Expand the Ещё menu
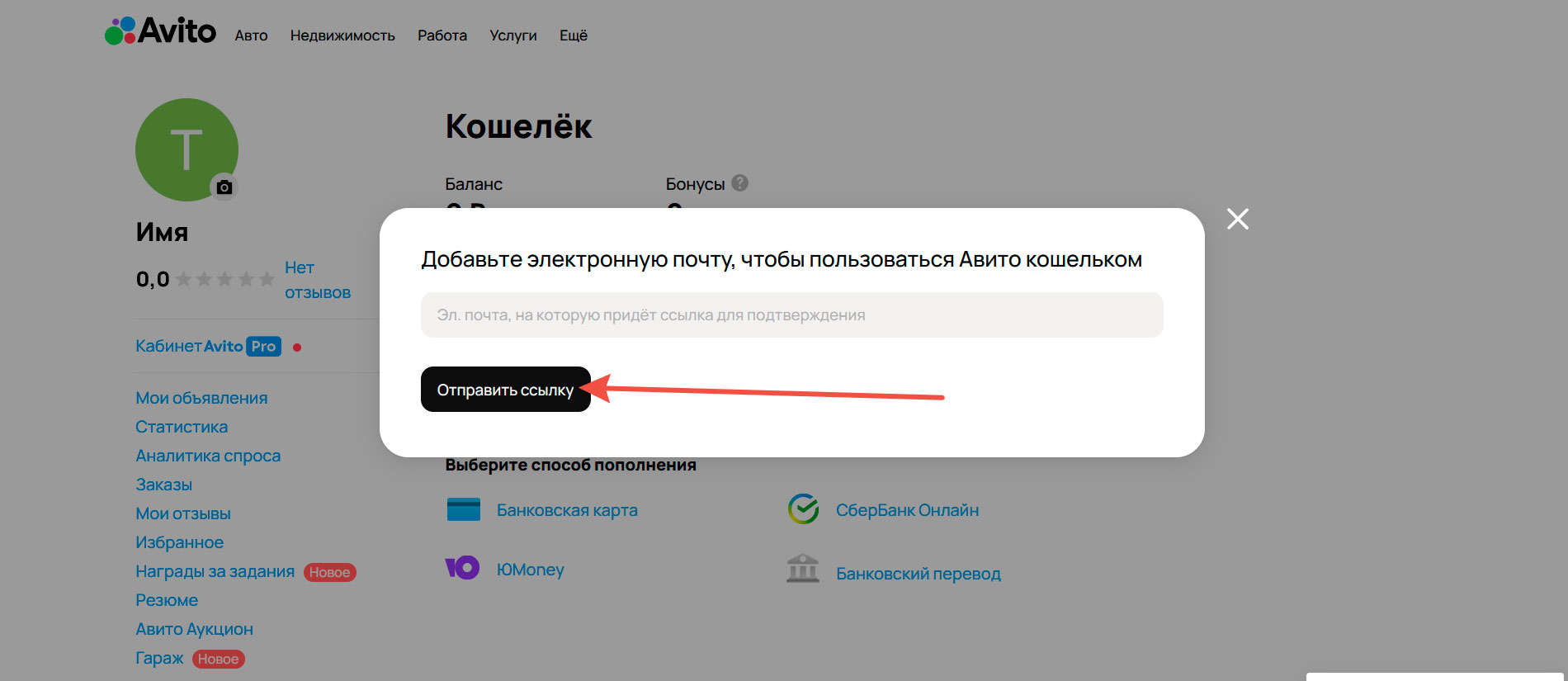This screenshot has width=1568, height=681. (x=574, y=35)
